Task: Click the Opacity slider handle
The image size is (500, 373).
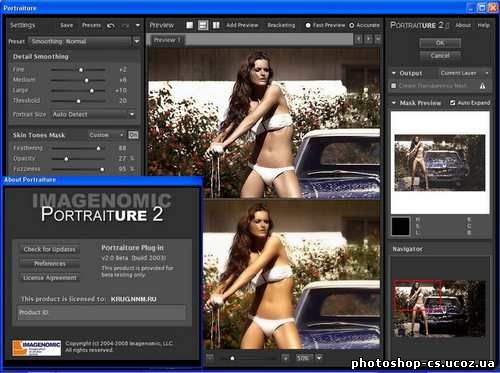Action: (66, 159)
